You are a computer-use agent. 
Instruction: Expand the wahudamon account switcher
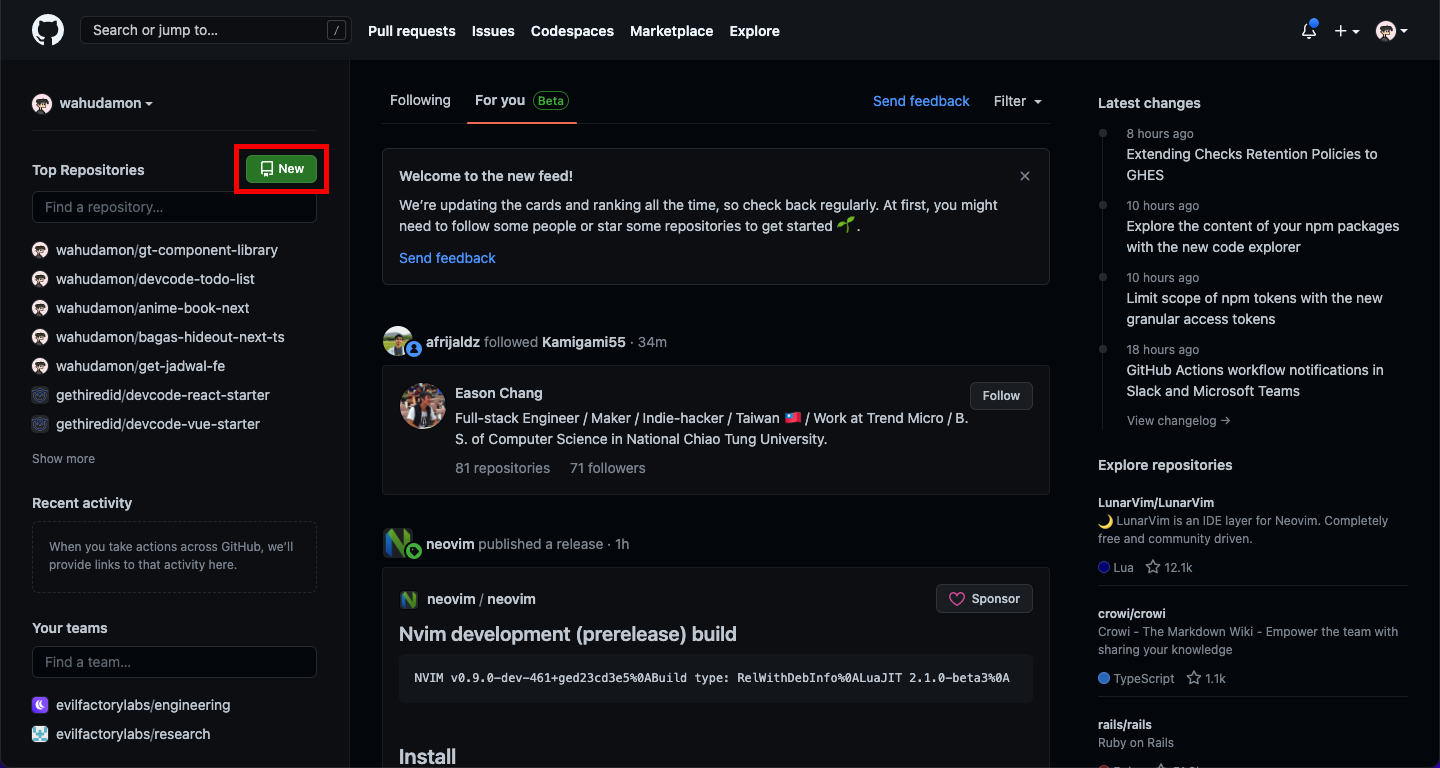(93, 103)
